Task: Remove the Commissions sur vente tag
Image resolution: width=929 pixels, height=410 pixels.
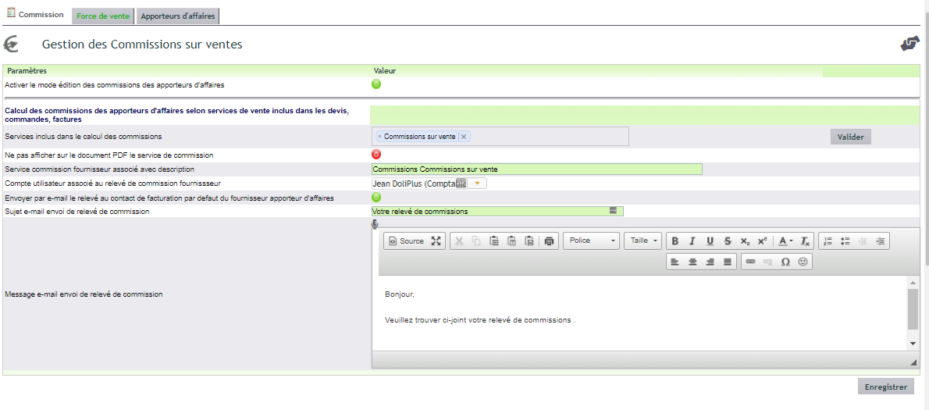Action: (464, 136)
